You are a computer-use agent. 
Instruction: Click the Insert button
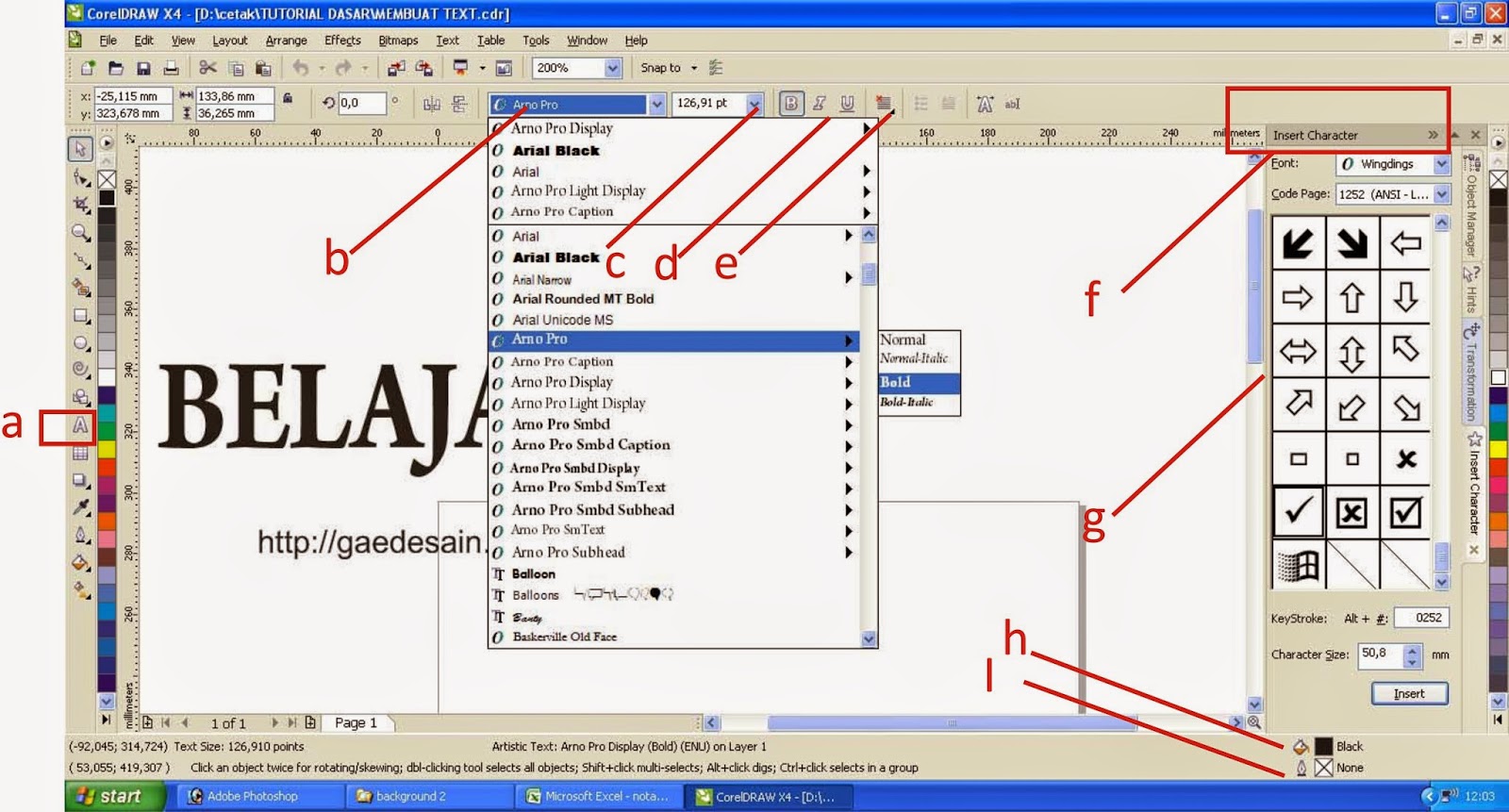1409,694
